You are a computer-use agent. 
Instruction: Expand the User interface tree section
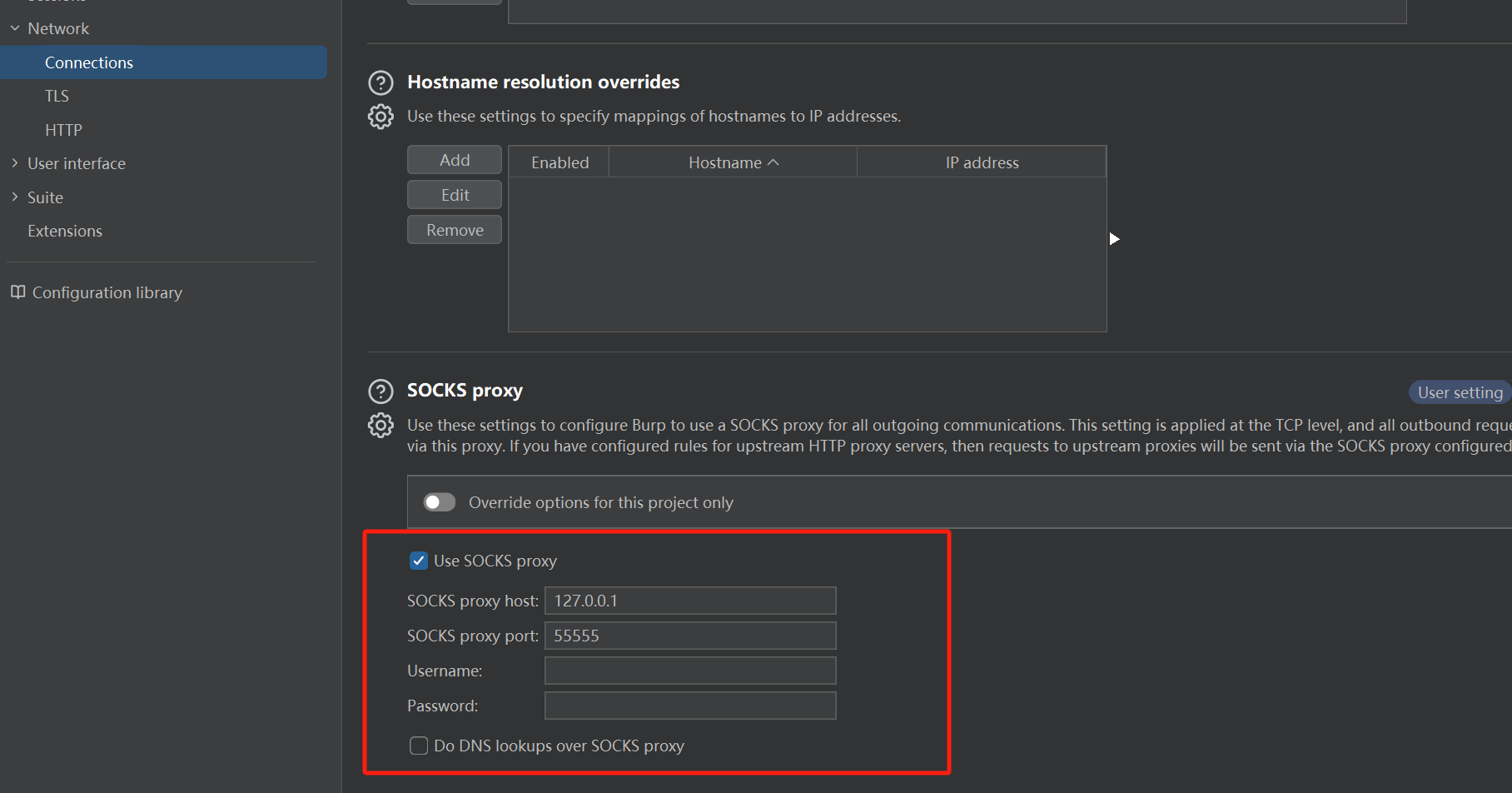15,163
